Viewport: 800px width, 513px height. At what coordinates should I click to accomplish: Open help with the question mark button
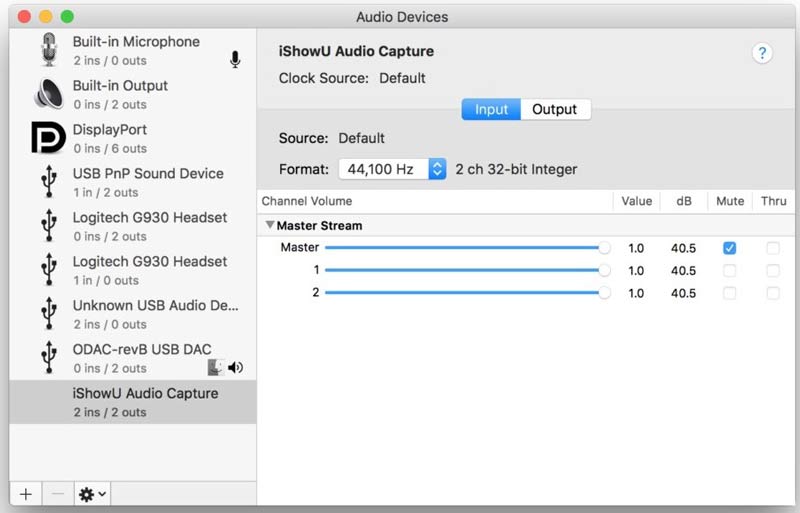762,53
